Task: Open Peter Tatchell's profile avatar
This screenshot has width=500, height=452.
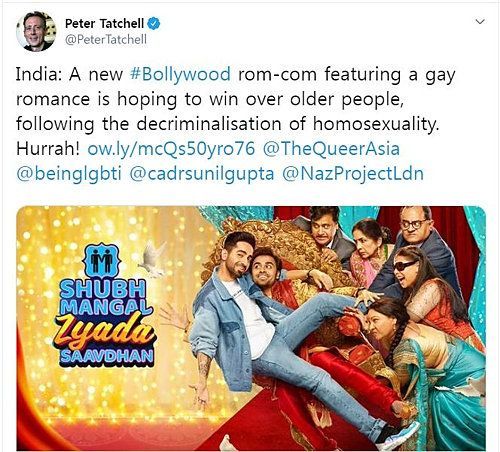Action: pos(36,31)
